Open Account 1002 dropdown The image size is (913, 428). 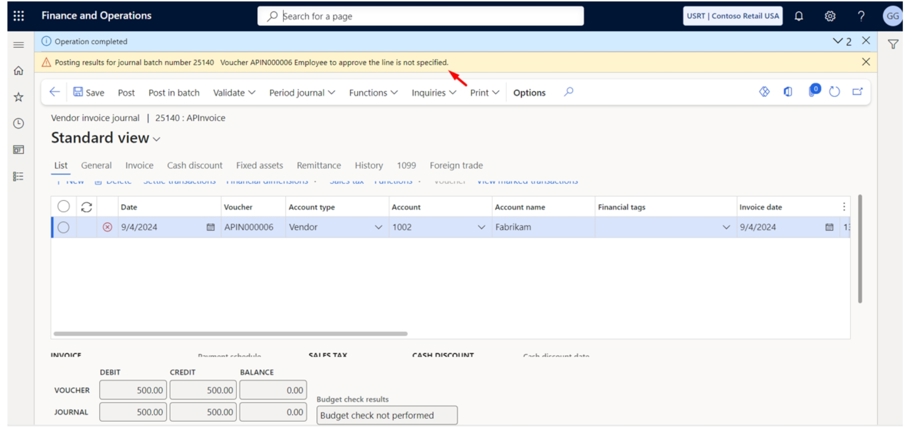[481, 227]
